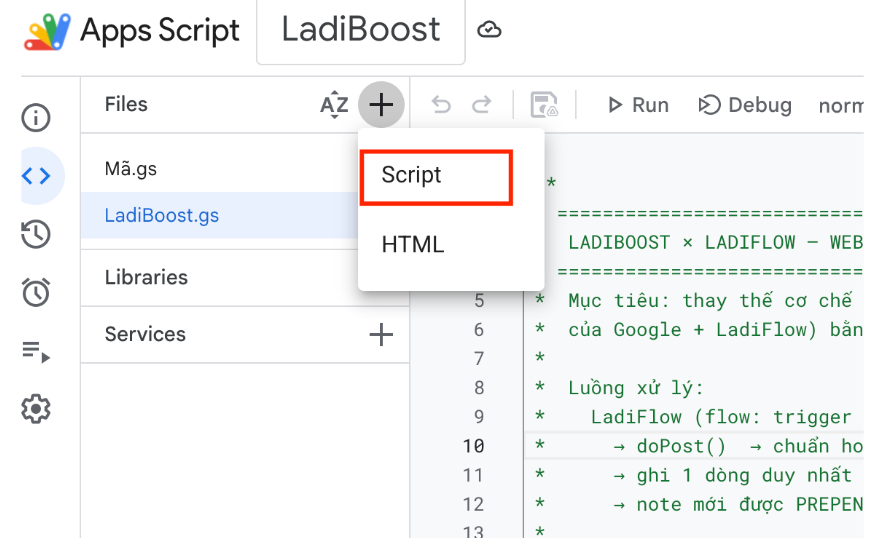This screenshot has width=874, height=545.
Task: Click the Services section label
Action: click(x=145, y=334)
